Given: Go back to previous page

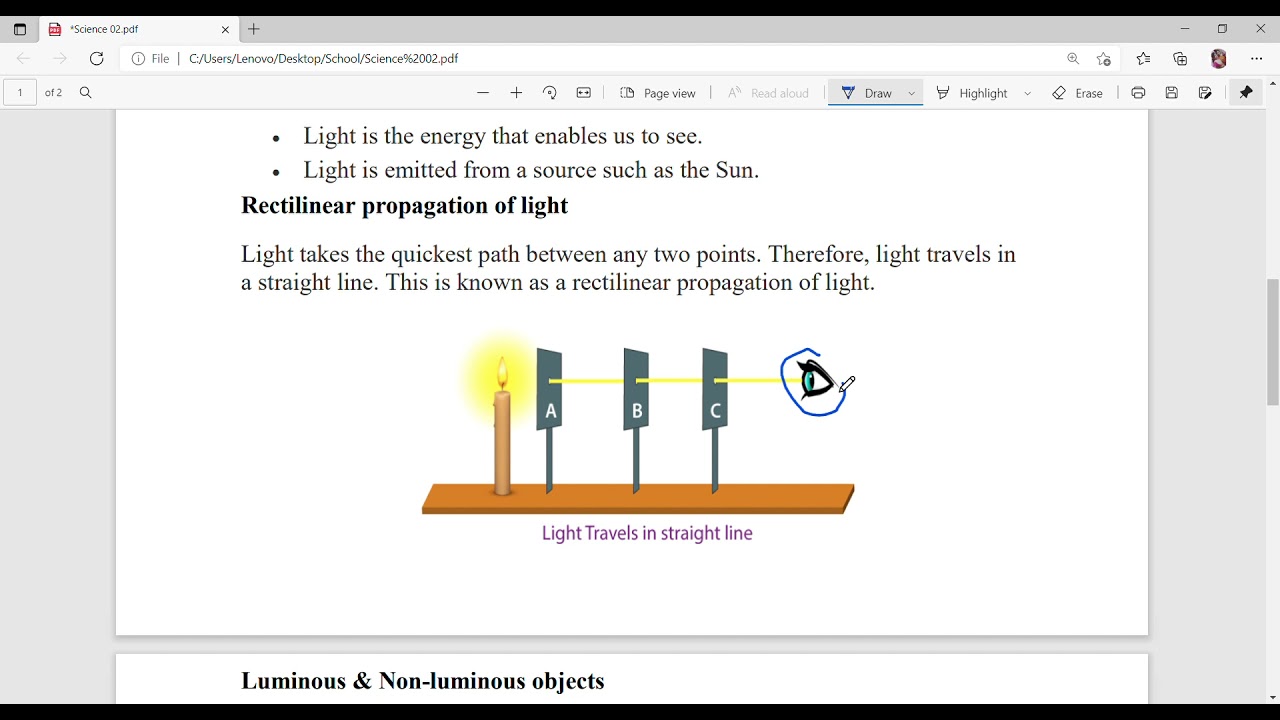Looking at the screenshot, I should 24,59.
